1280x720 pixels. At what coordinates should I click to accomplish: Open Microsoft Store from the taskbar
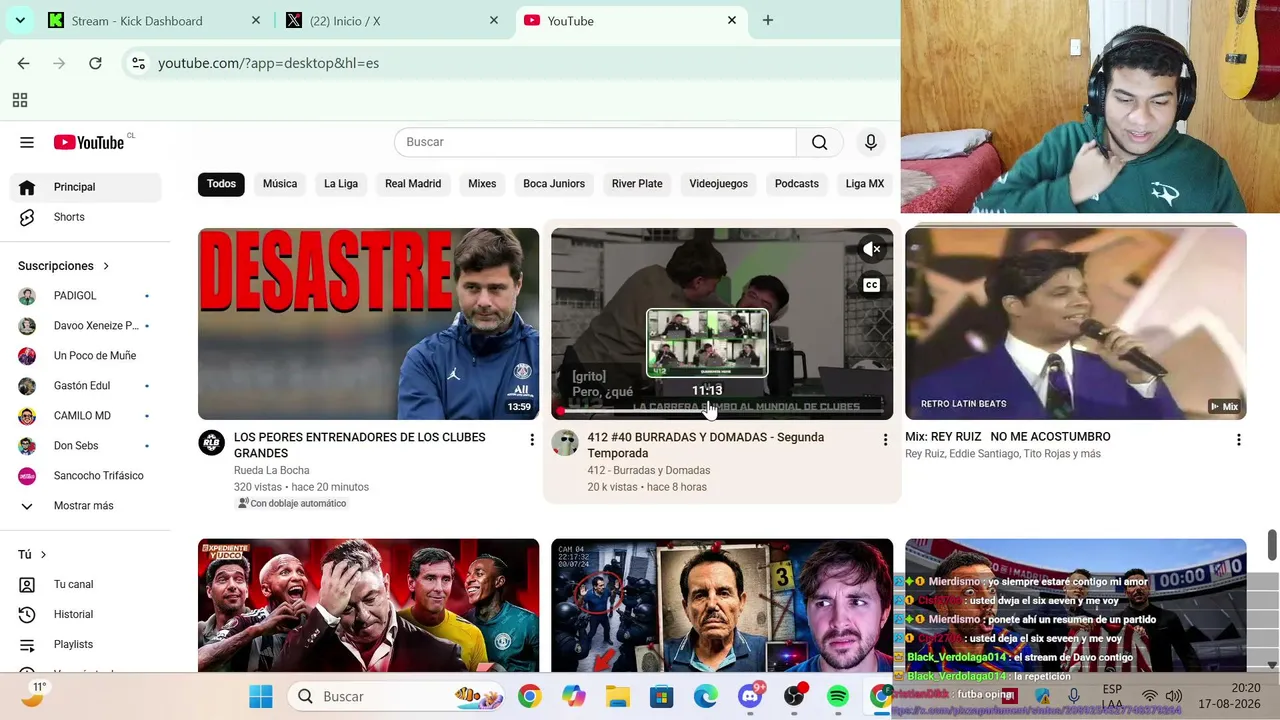(x=662, y=696)
